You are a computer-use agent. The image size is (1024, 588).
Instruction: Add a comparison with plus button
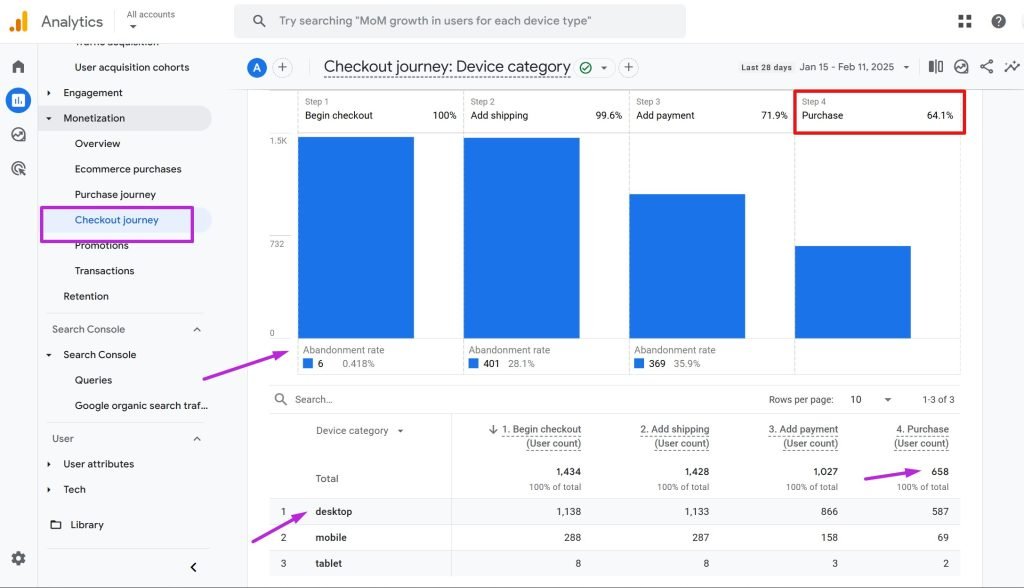coord(283,67)
